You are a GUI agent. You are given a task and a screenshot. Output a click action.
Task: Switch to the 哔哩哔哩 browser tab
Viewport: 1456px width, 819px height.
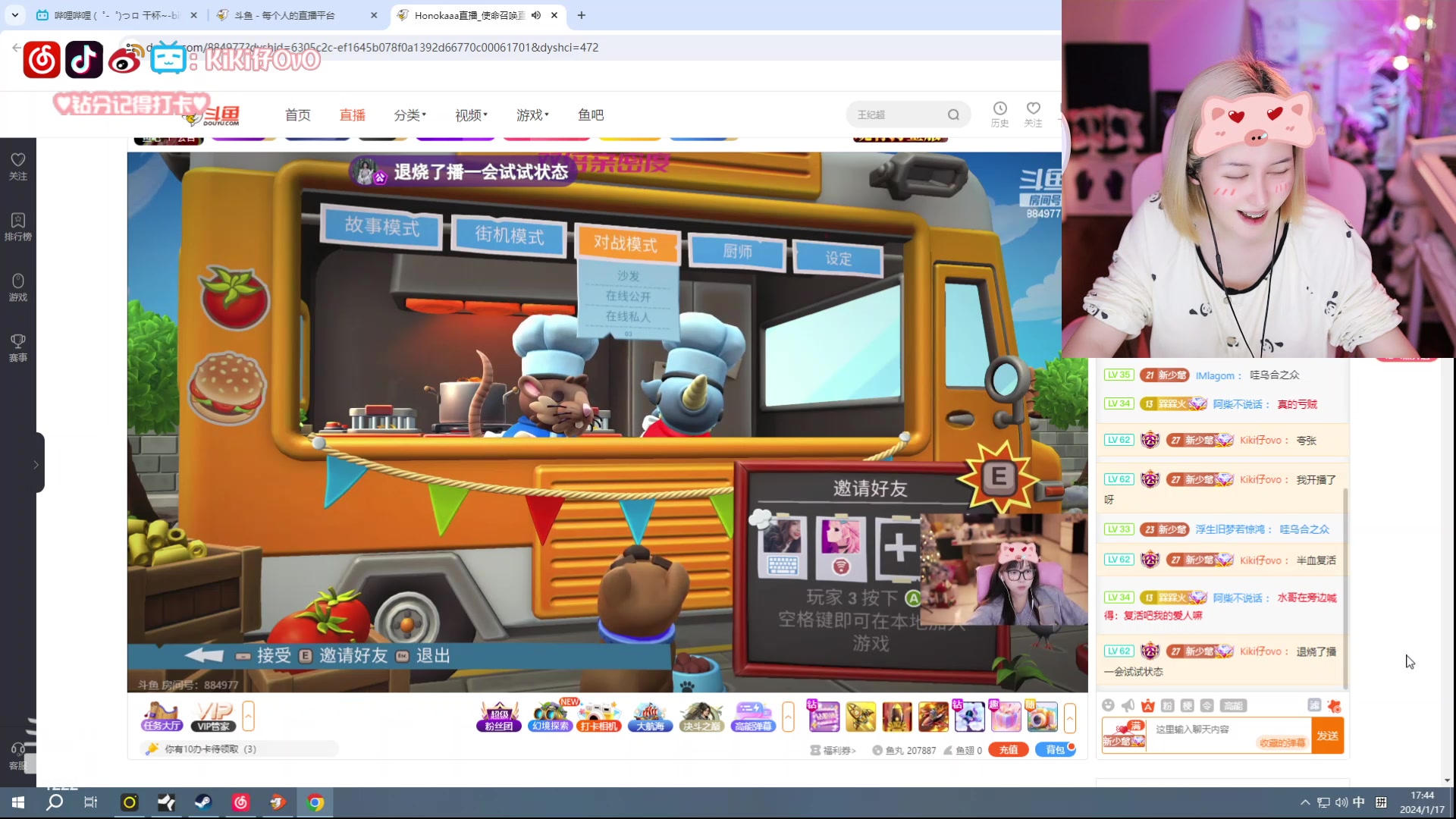[x=118, y=15]
